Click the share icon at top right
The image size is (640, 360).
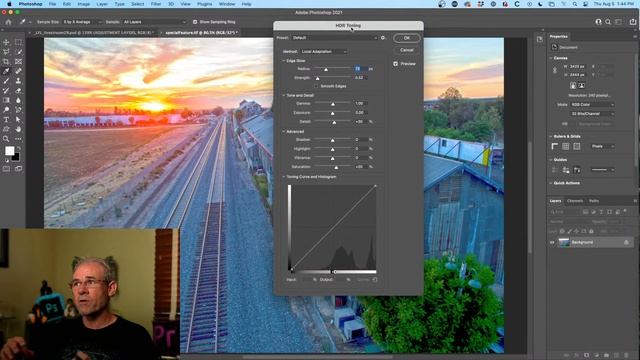(x=633, y=22)
